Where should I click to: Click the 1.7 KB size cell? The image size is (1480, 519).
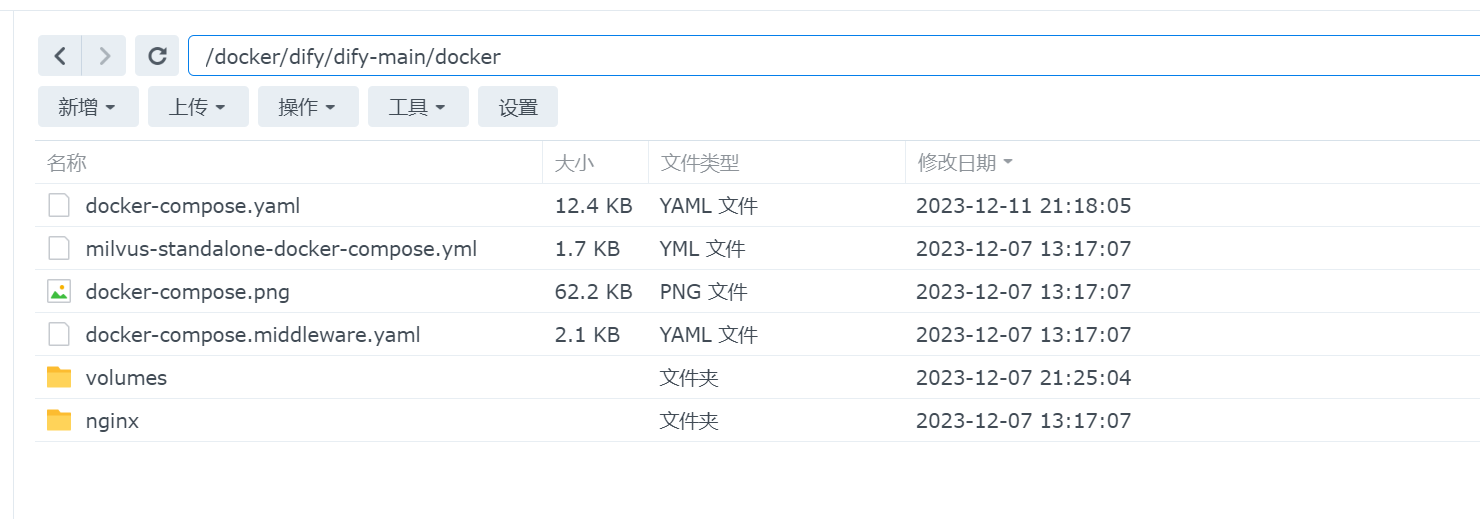click(588, 249)
